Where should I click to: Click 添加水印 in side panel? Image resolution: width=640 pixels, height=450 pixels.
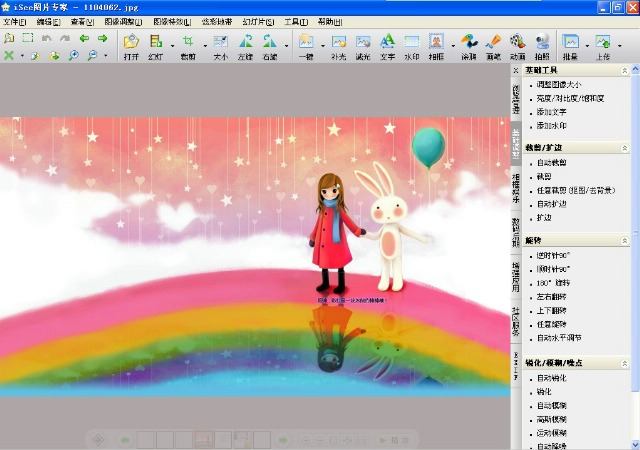coord(551,126)
